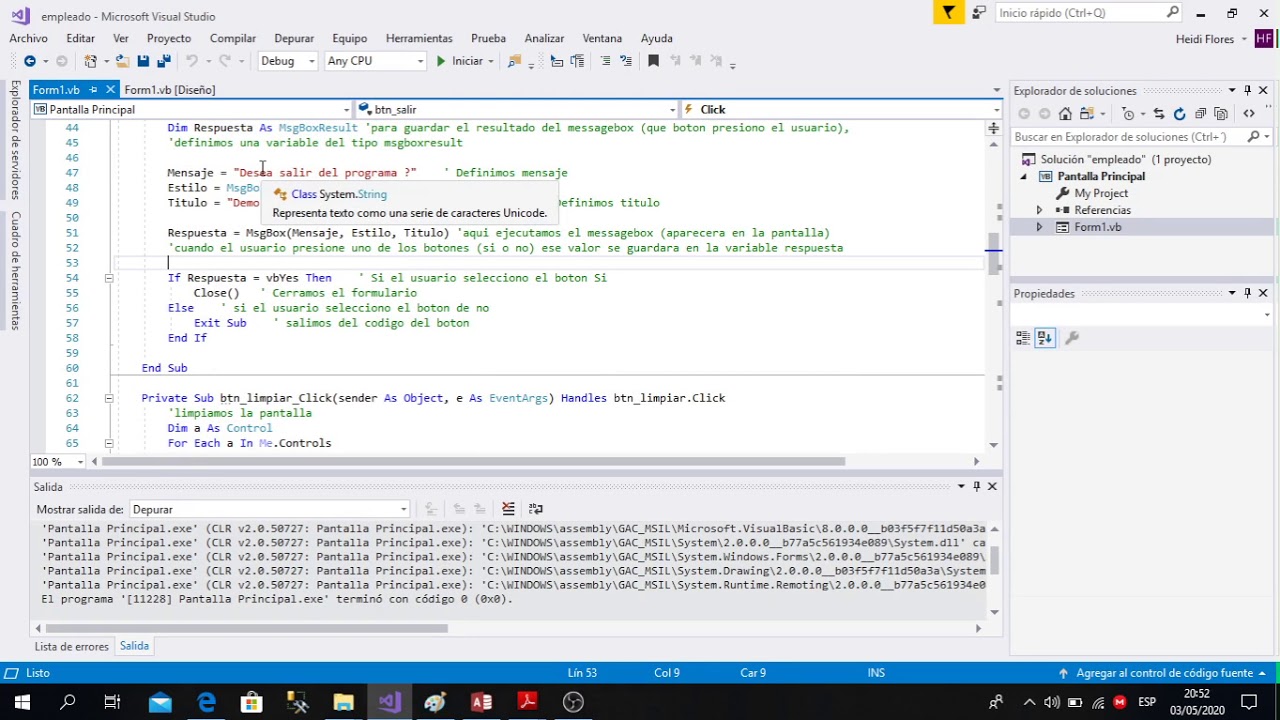Toggle alphabetical sorting in Propiedades panel

click(x=1045, y=338)
